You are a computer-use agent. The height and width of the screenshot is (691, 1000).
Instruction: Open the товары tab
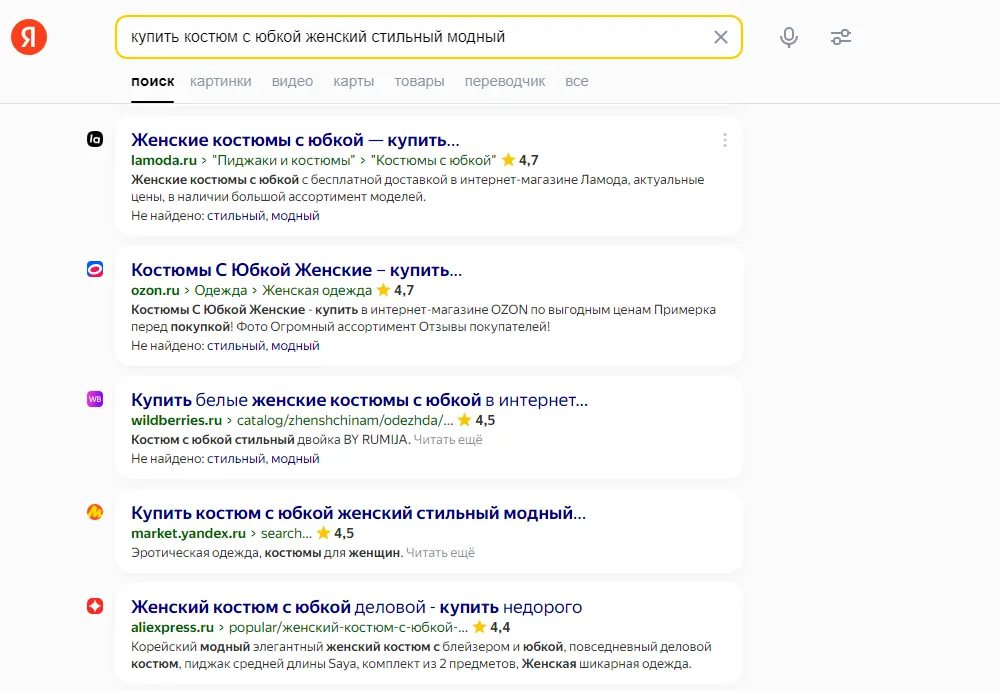(x=419, y=82)
